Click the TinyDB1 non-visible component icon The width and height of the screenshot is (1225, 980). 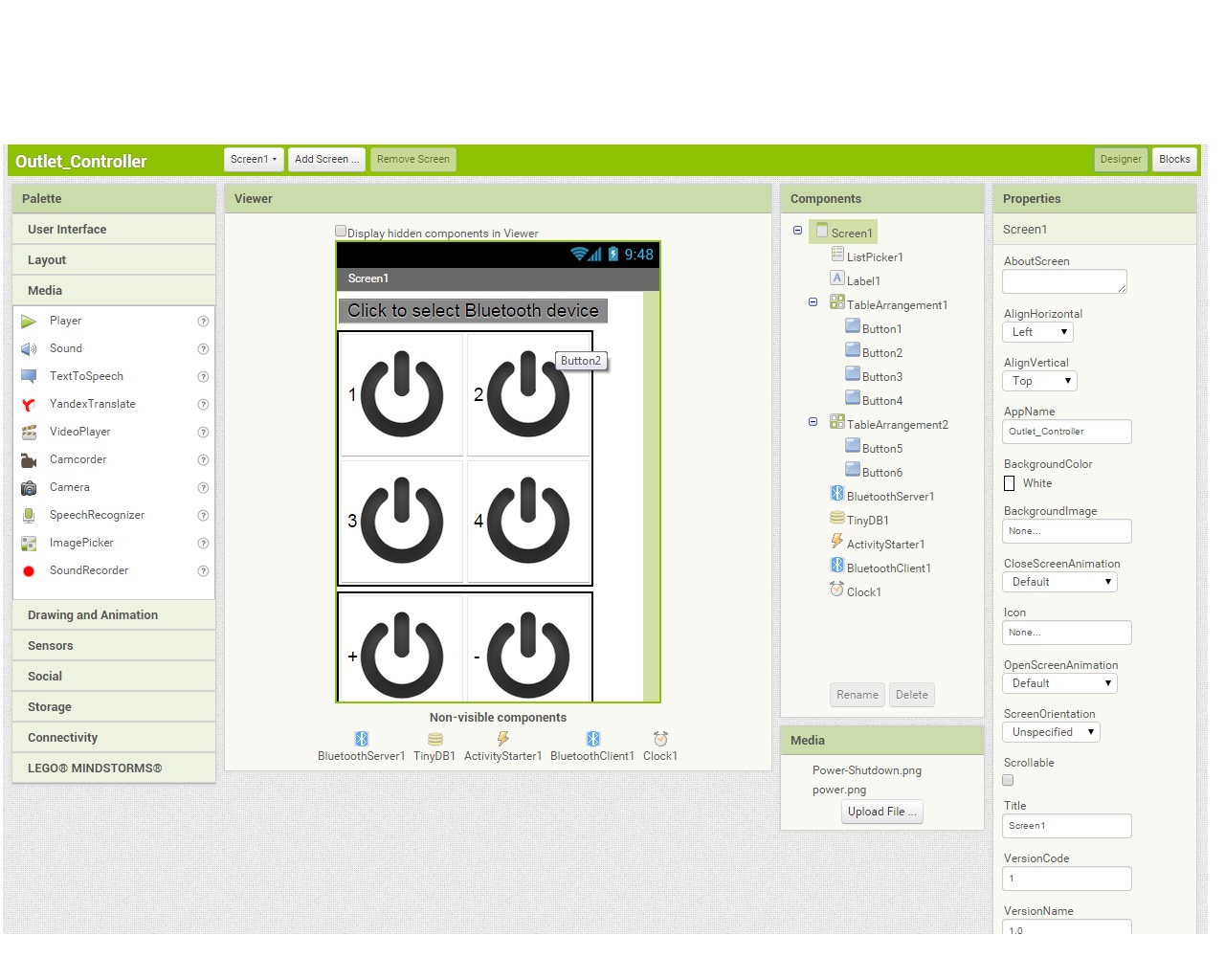(434, 740)
